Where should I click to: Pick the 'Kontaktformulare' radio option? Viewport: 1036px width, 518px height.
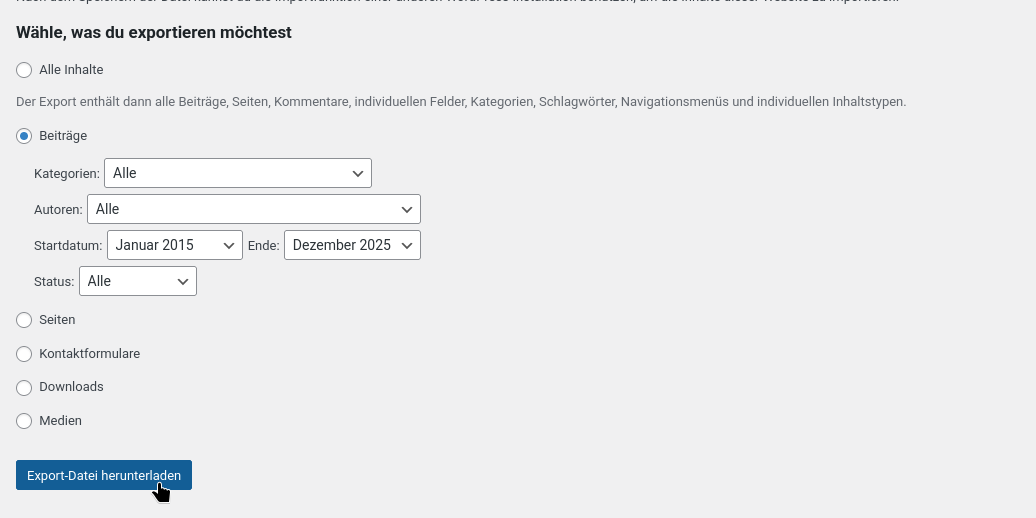pos(24,354)
